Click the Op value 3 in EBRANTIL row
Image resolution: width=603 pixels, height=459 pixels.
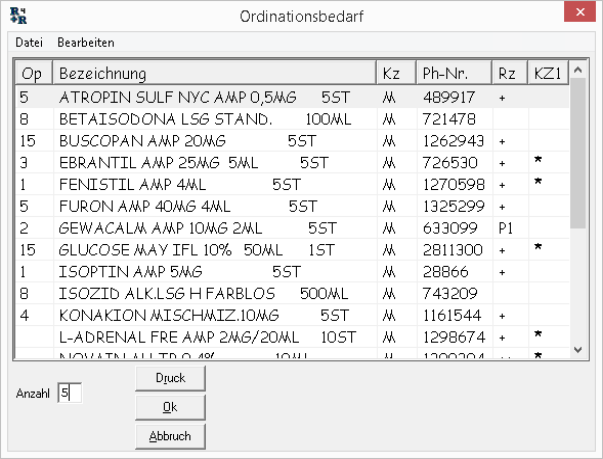[23, 163]
